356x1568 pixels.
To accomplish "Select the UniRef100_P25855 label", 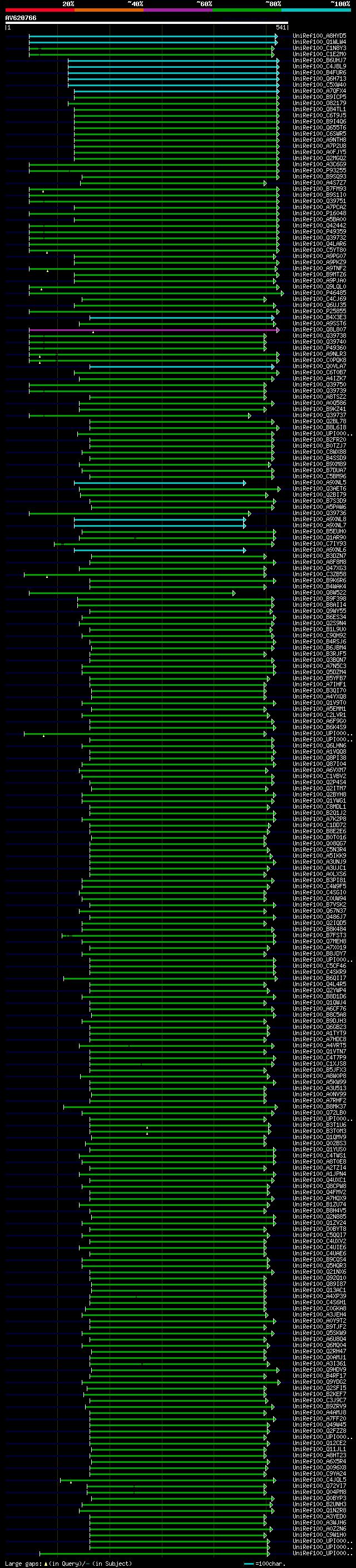I will coord(319,311).
